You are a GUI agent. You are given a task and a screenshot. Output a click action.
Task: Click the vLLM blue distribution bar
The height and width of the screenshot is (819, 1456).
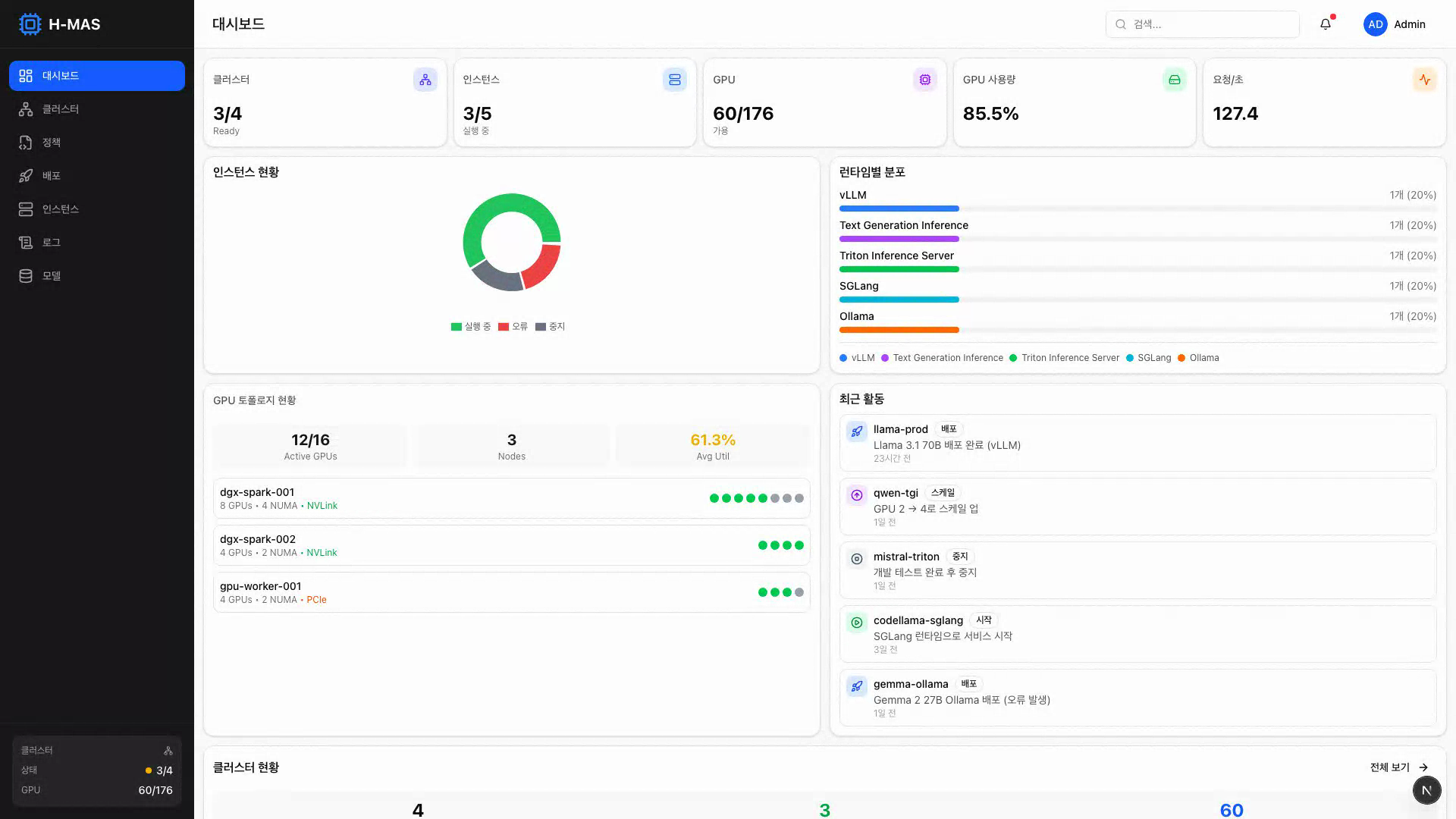coord(899,209)
